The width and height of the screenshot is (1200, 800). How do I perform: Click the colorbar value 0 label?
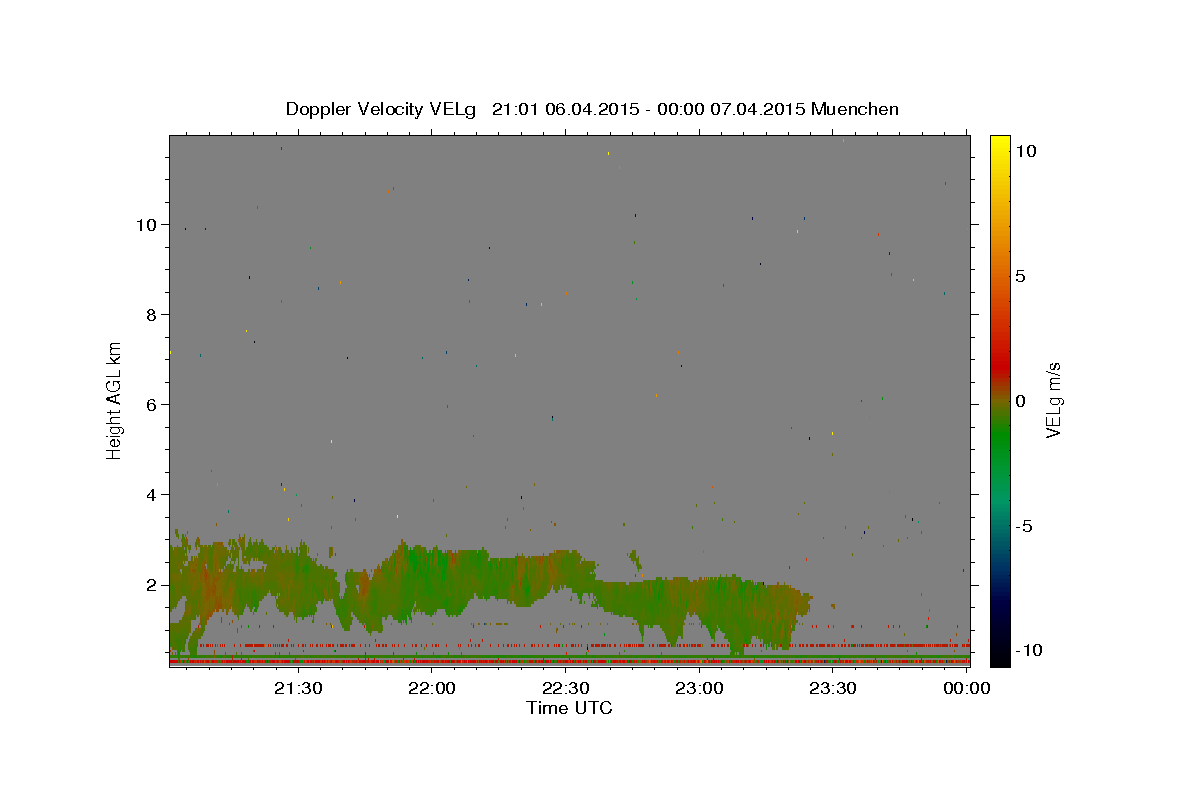(1021, 400)
